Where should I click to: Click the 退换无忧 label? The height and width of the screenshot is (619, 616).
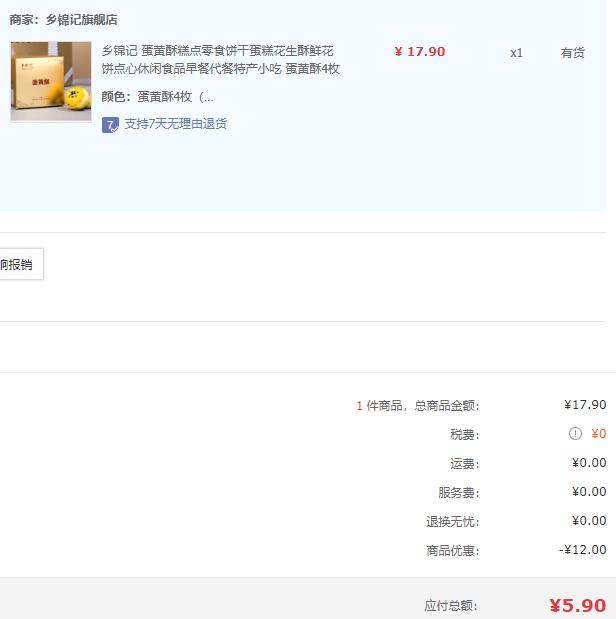tap(453, 521)
